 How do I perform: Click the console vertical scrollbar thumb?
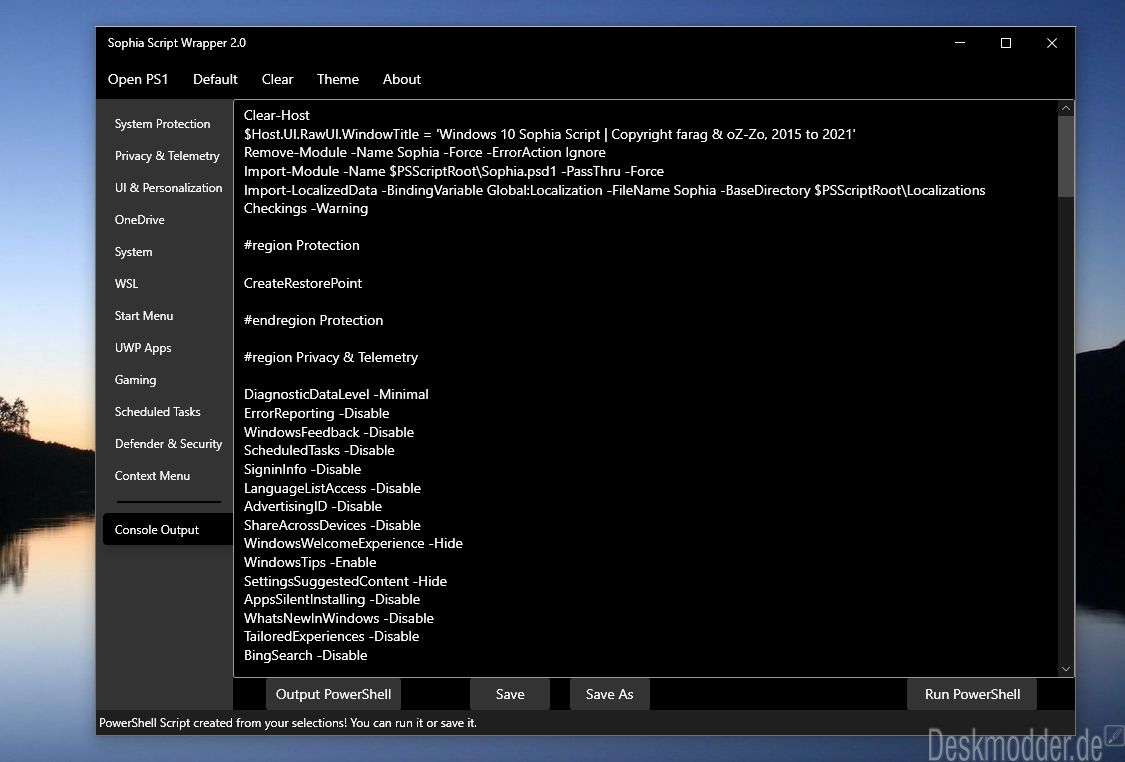(1065, 156)
